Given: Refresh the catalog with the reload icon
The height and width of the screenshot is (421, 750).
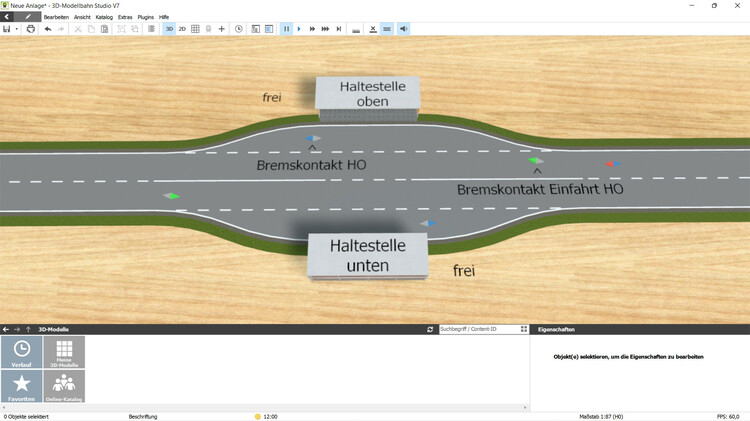Looking at the screenshot, I should click(430, 329).
